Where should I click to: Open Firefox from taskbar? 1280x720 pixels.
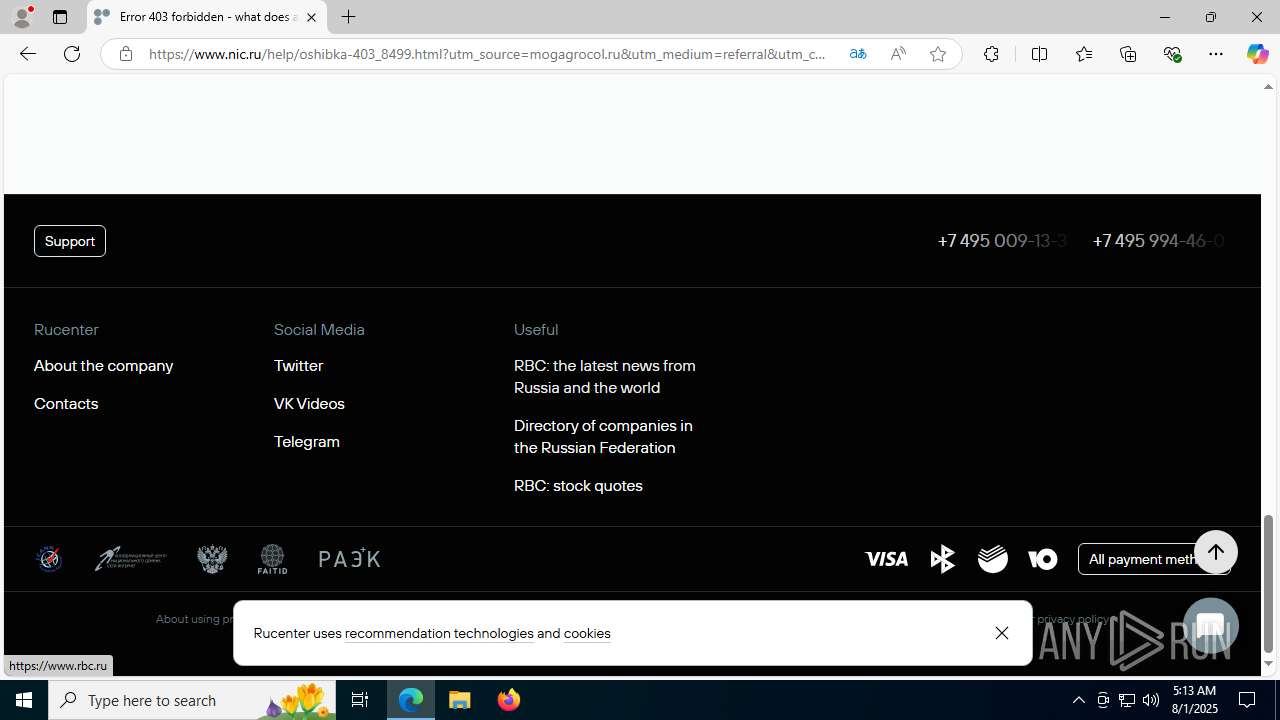tap(509, 700)
